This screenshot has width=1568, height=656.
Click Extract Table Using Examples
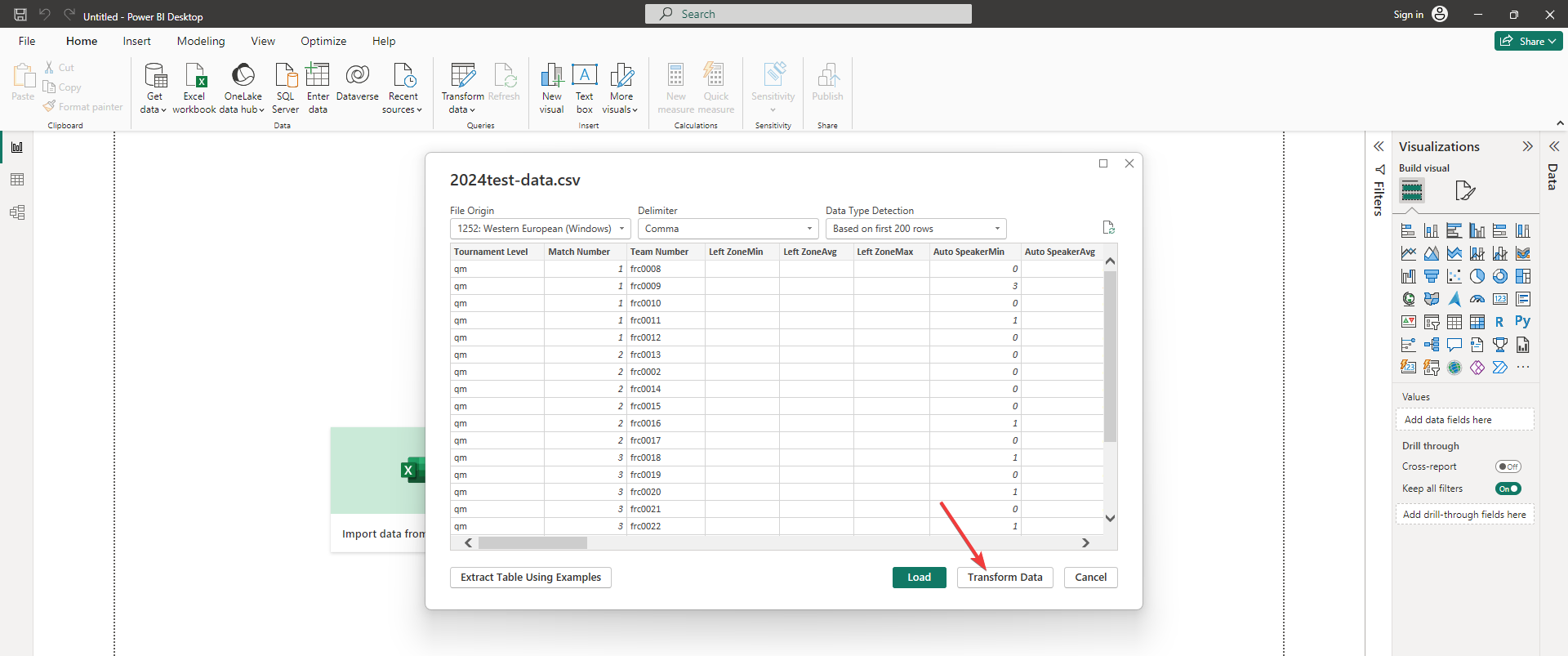[531, 577]
